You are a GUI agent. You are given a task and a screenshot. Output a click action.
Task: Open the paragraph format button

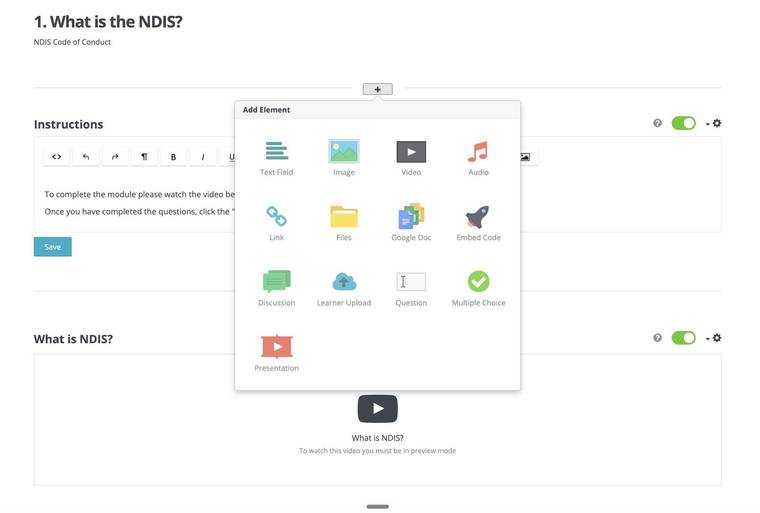(144, 157)
